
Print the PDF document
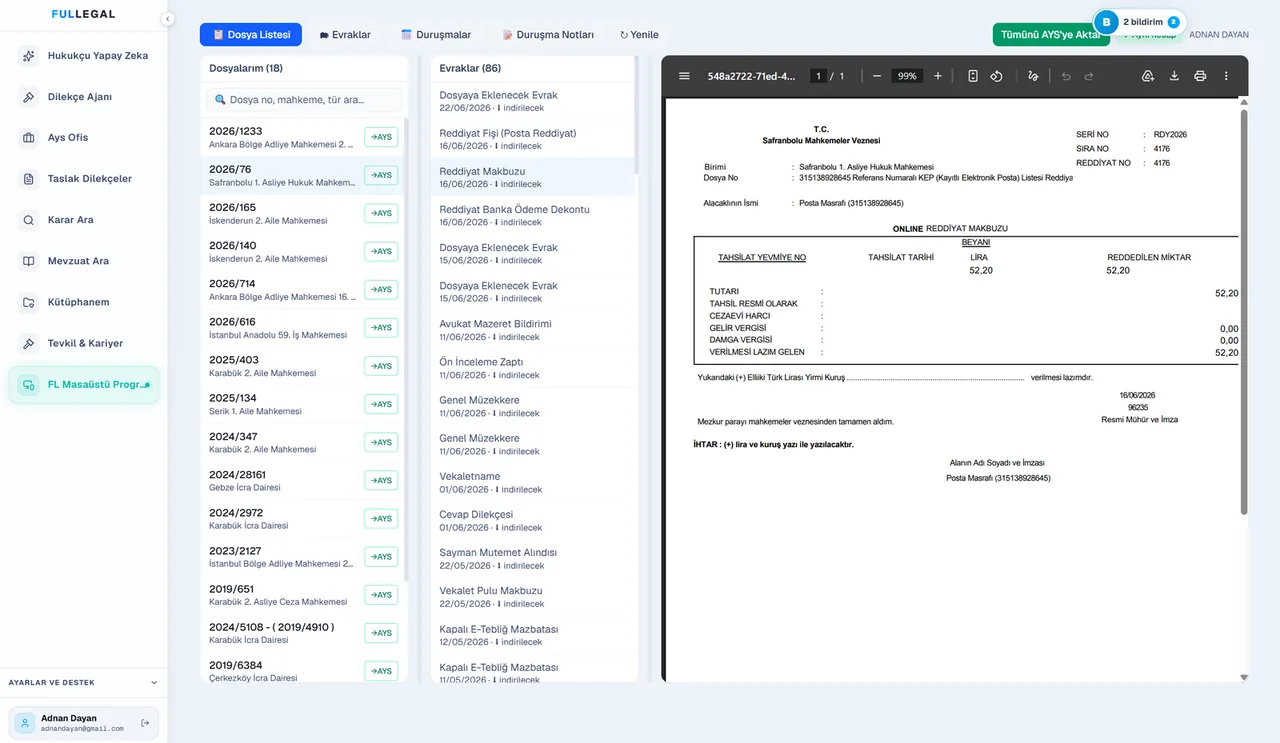coord(1200,76)
